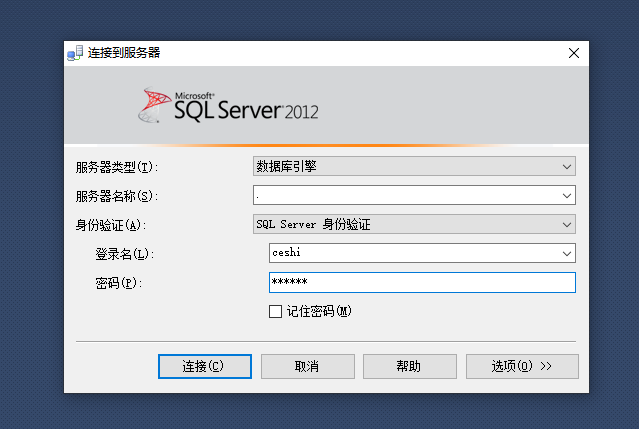The height and width of the screenshot is (429, 639).
Task: Focus the 密码(P) password input field
Action: pos(422,282)
